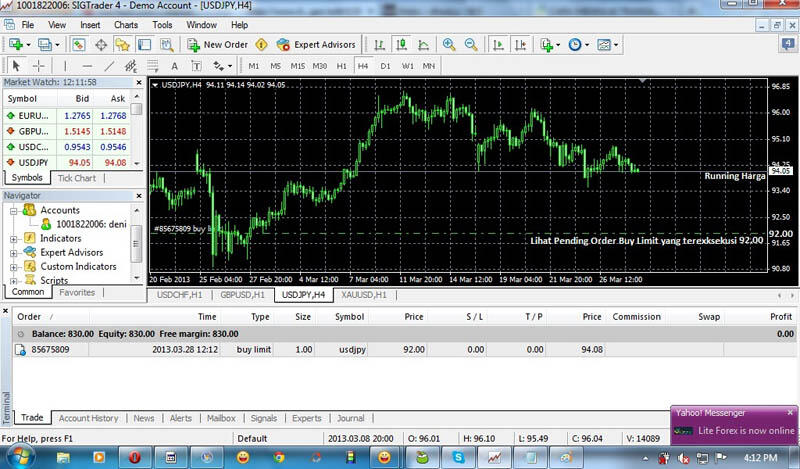Select the text label 'T' tool
This screenshot has width=800, height=469.
point(196,66)
